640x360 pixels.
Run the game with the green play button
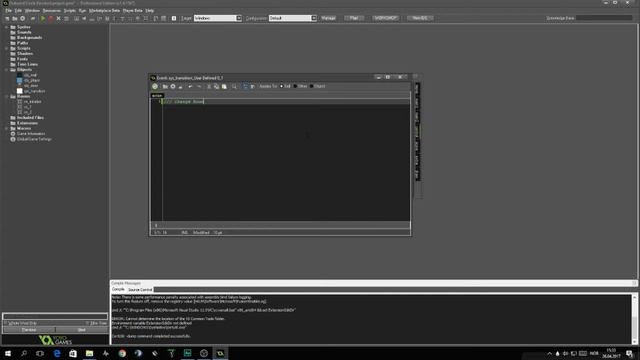[x=42, y=18]
